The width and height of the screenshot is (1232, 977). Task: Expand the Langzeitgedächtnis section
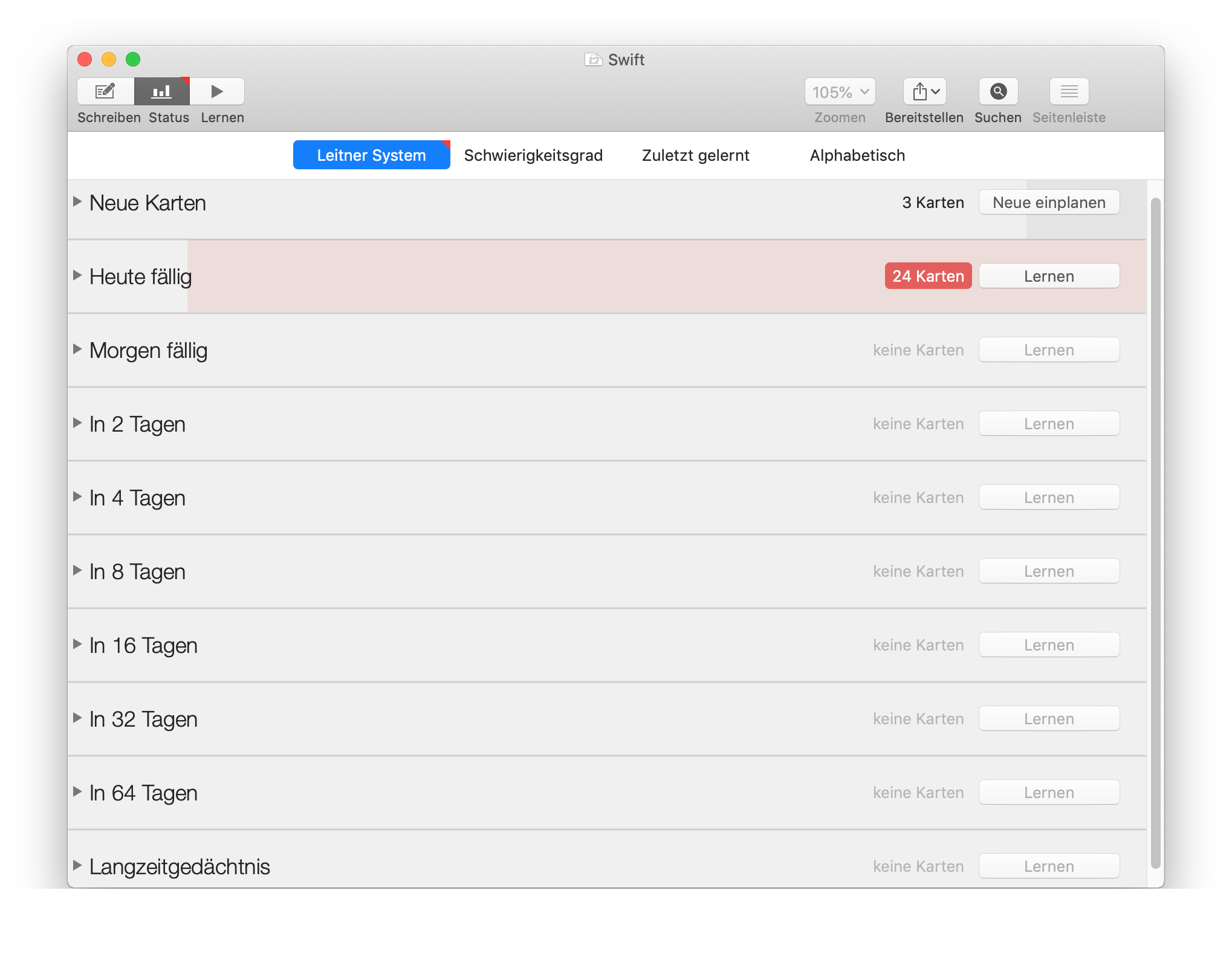(77, 865)
